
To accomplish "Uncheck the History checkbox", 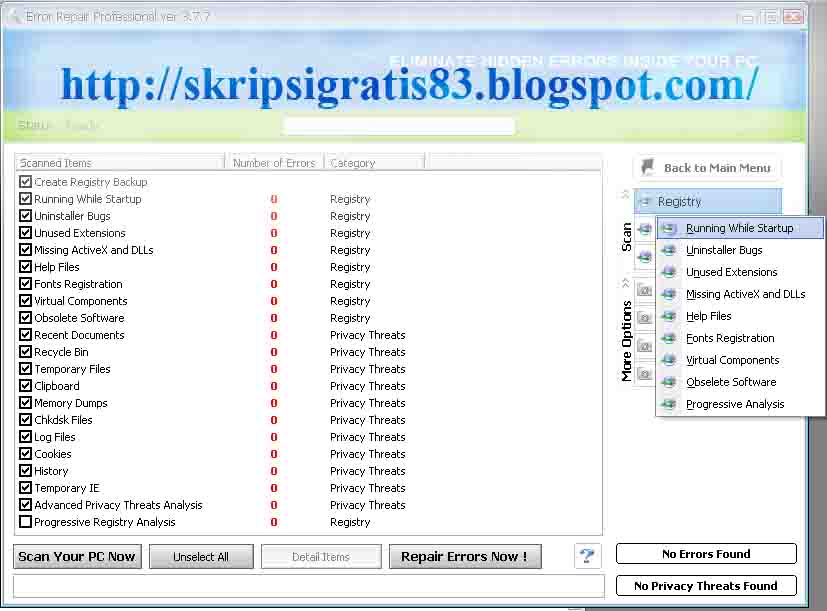I will (25, 471).
